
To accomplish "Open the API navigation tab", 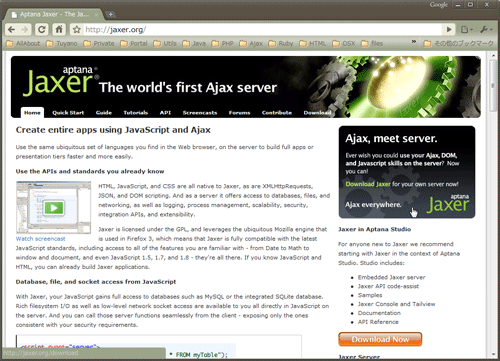I will (x=165, y=113).
